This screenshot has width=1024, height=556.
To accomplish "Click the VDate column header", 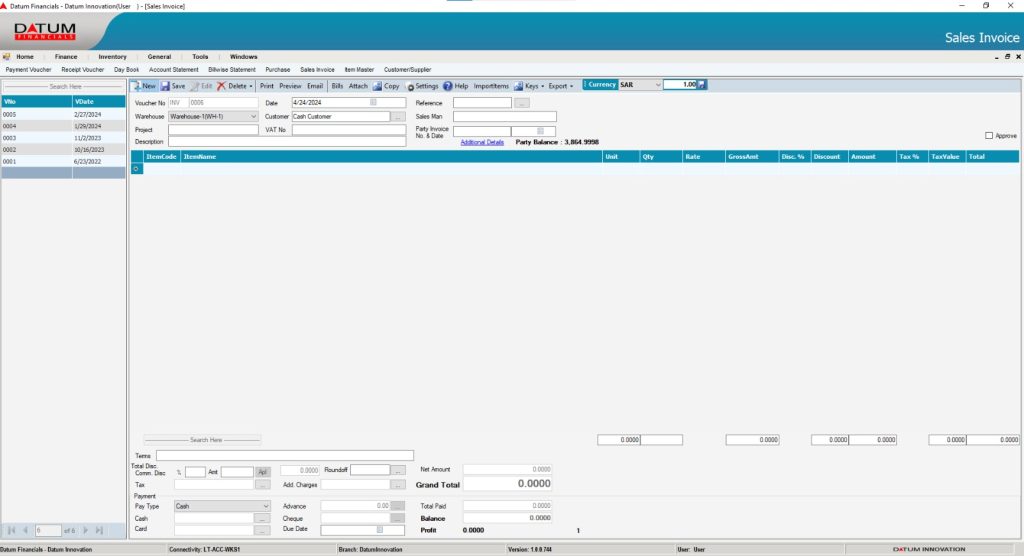I will point(99,102).
